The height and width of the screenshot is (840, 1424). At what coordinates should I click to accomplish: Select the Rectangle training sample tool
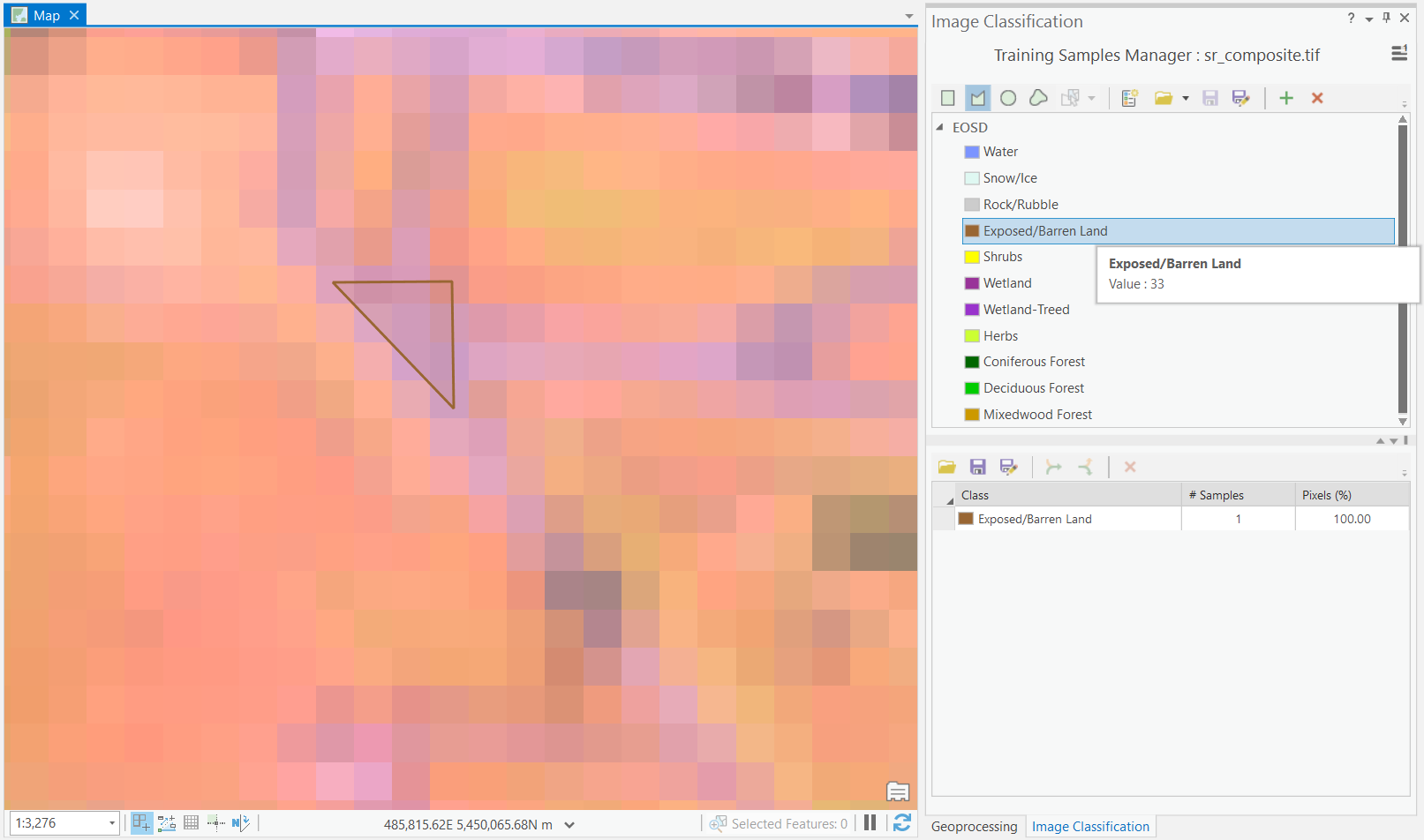point(947,98)
